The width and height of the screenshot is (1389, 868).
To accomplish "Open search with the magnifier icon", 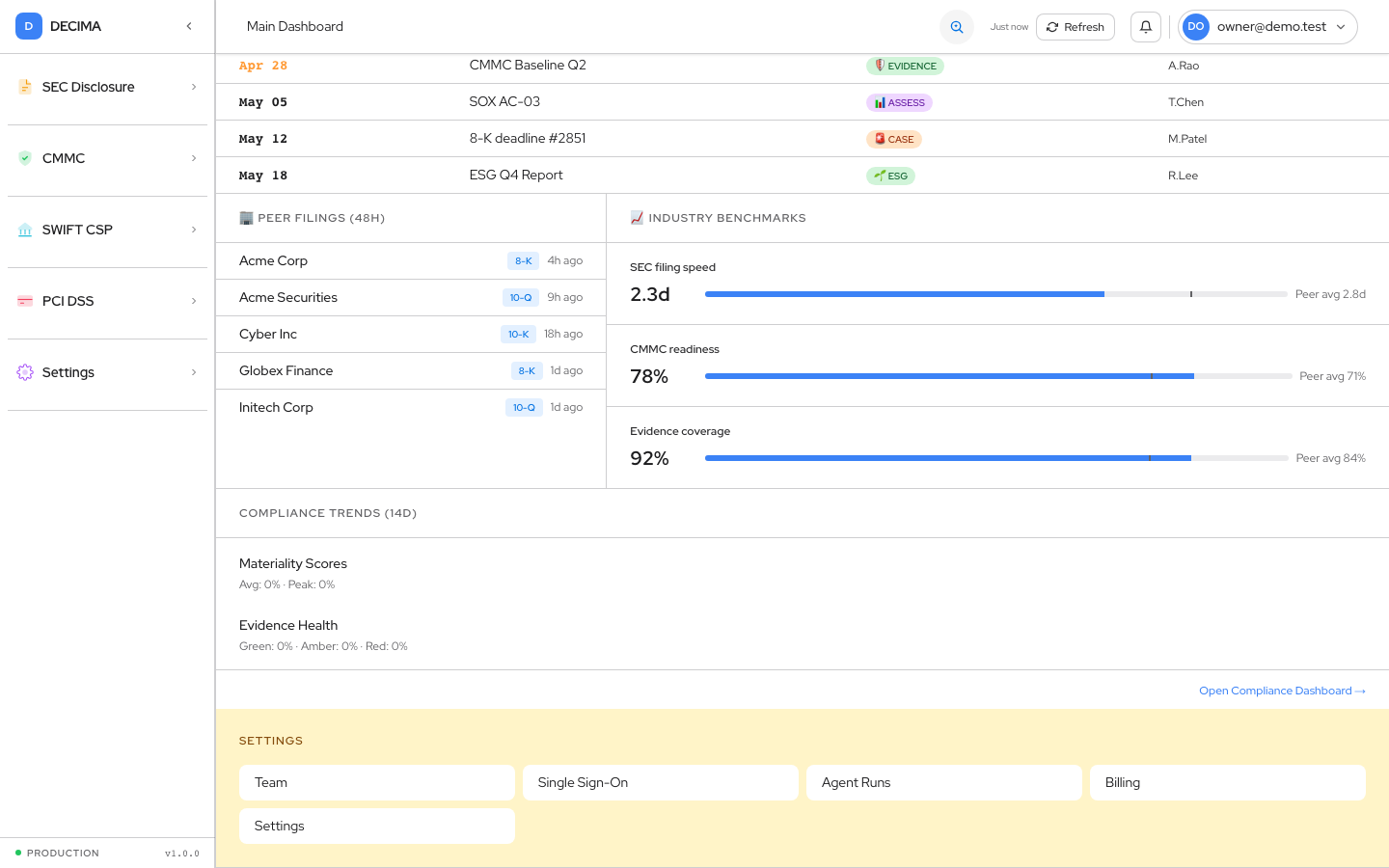I will point(957,27).
